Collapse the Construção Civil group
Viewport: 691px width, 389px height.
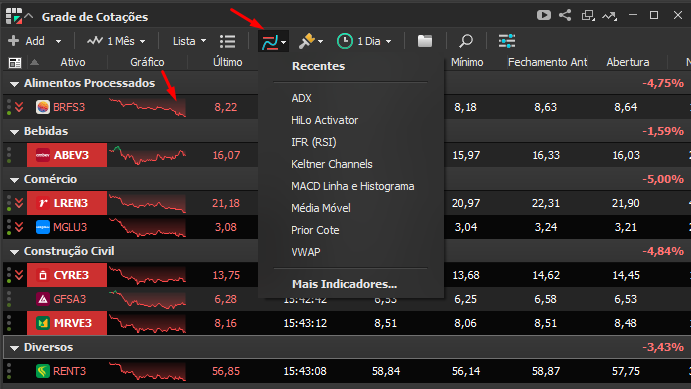pos(15,252)
